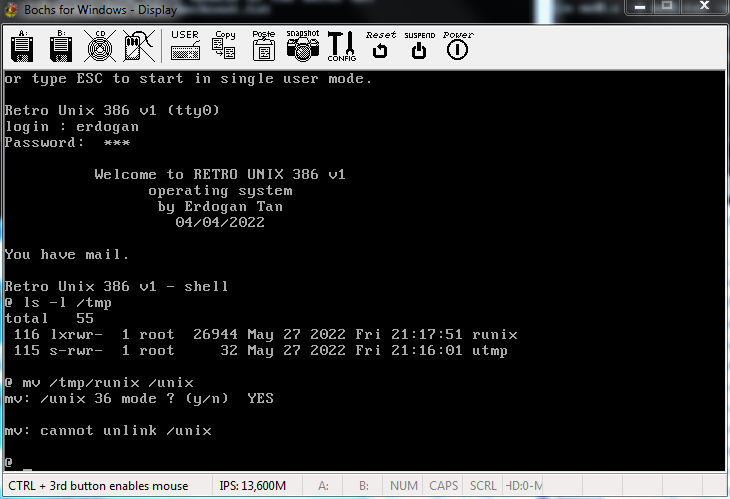This screenshot has height=499, width=730.
Task: Click the USER keyboard shortcut button
Action: pyautogui.click(x=185, y=46)
